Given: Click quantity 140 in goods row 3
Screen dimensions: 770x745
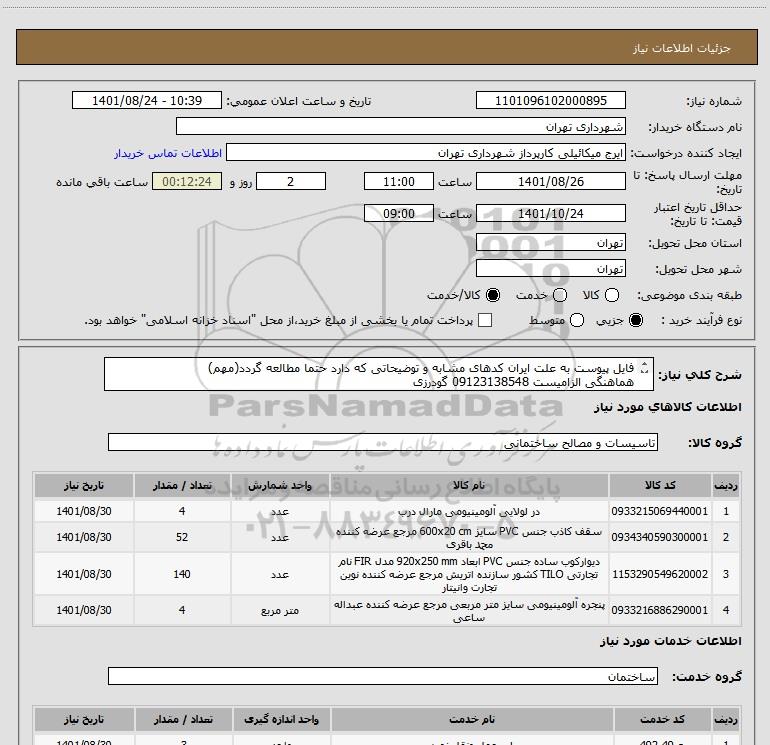Looking at the screenshot, I should point(182,574).
